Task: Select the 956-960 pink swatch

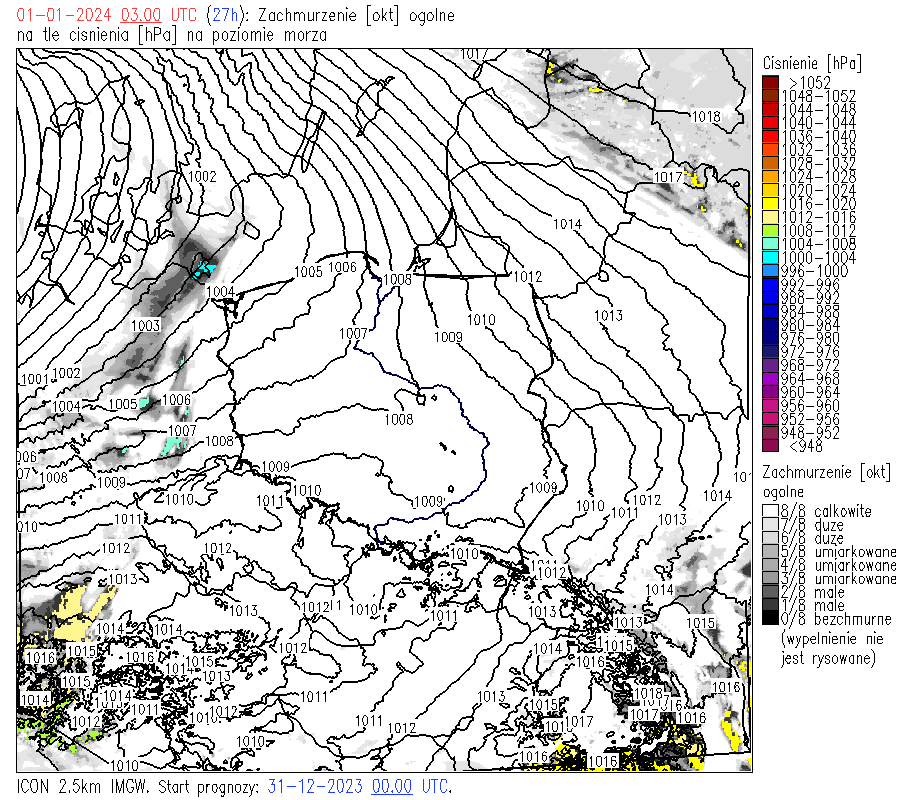Action: click(770, 406)
